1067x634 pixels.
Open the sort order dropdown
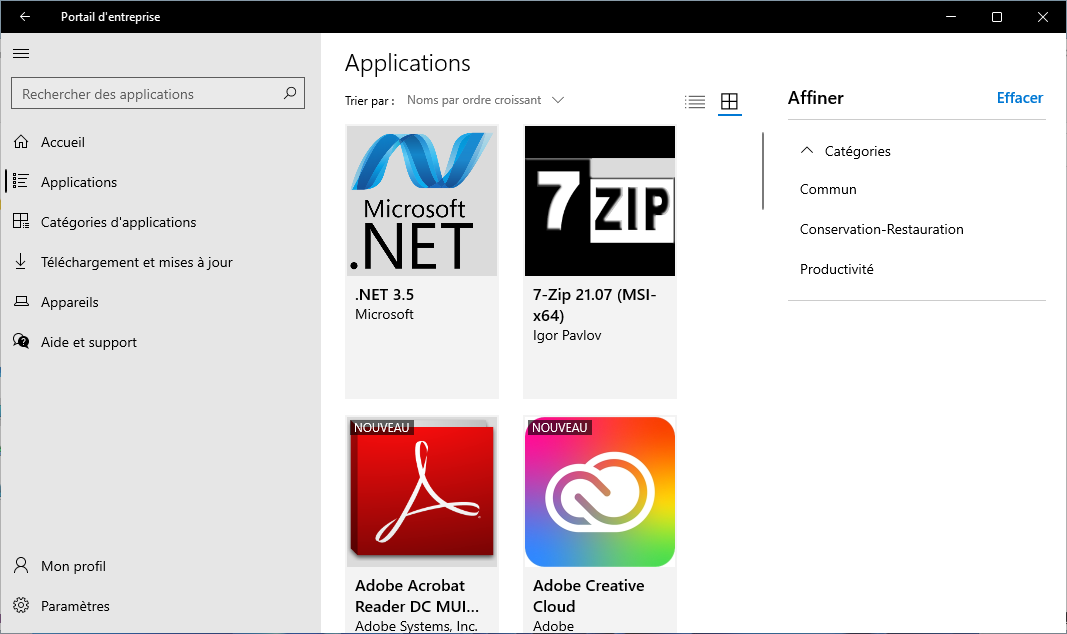(x=486, y=100)
